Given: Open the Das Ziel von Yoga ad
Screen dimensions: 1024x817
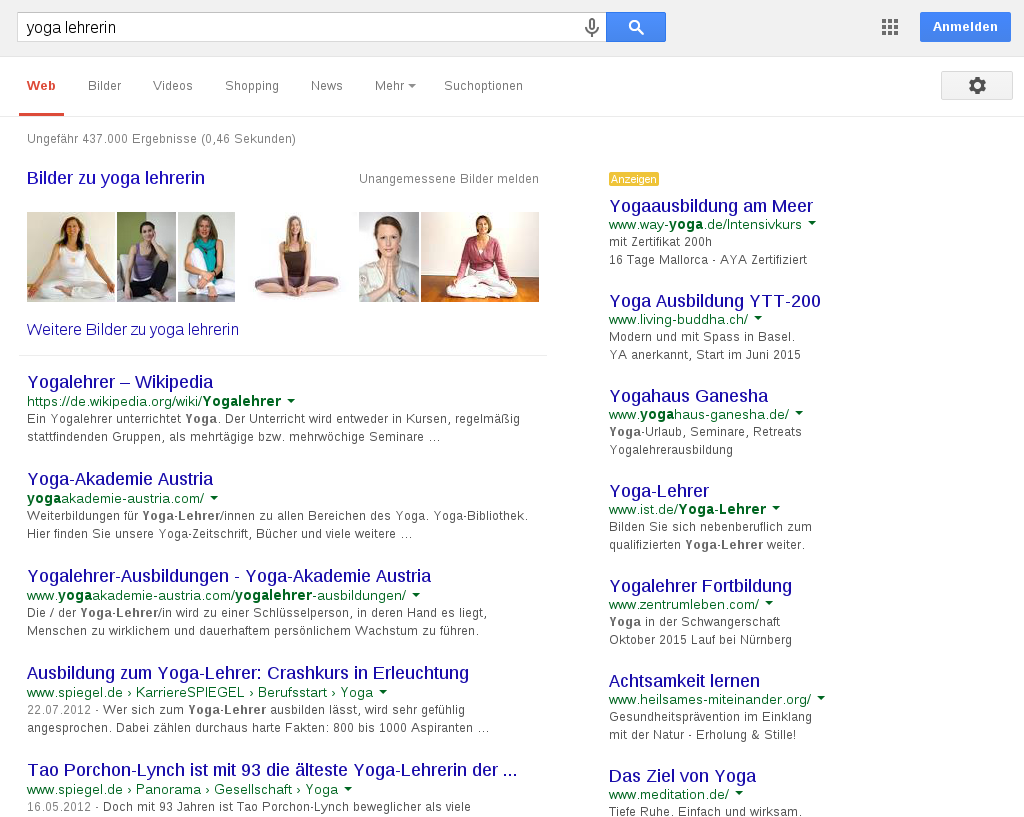Looking at the screenshot, I should coord(682,776).
